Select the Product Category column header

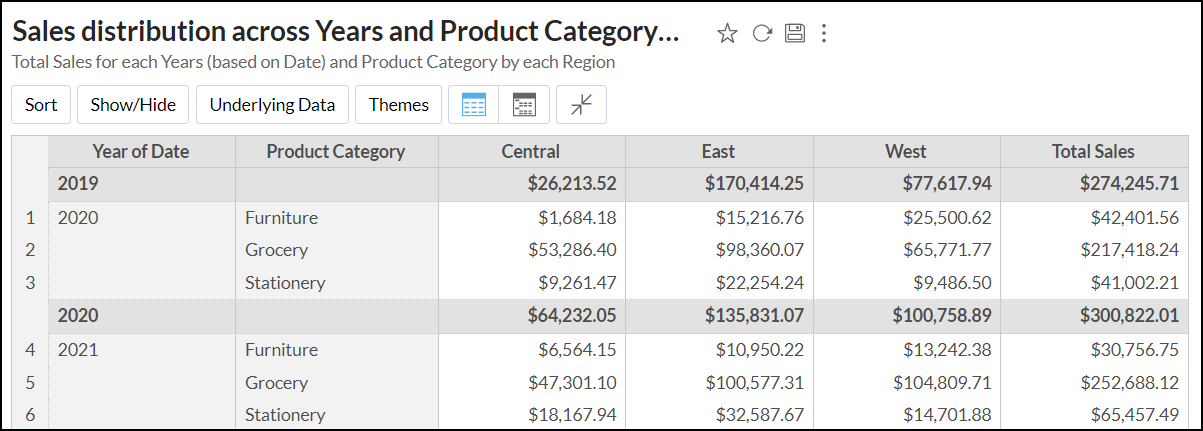click(x=336, y=152)
